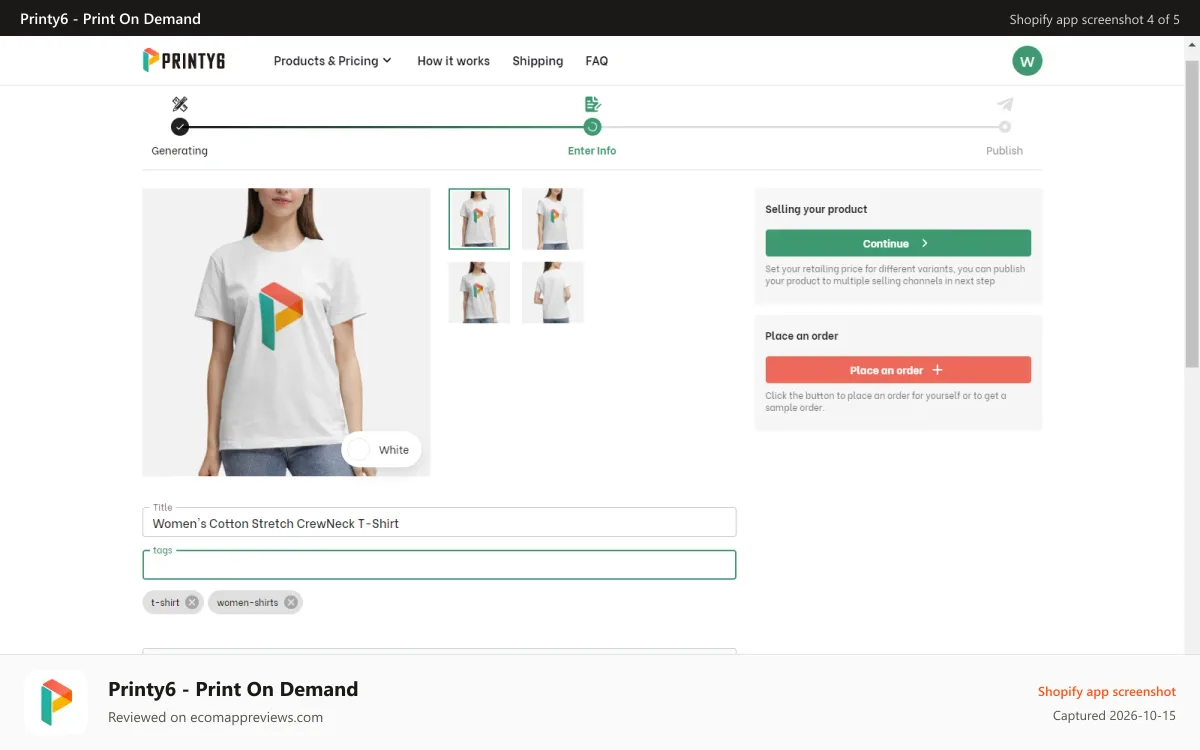Select the White color swatch
This screenshot has width=1200, height=750.
381,450
